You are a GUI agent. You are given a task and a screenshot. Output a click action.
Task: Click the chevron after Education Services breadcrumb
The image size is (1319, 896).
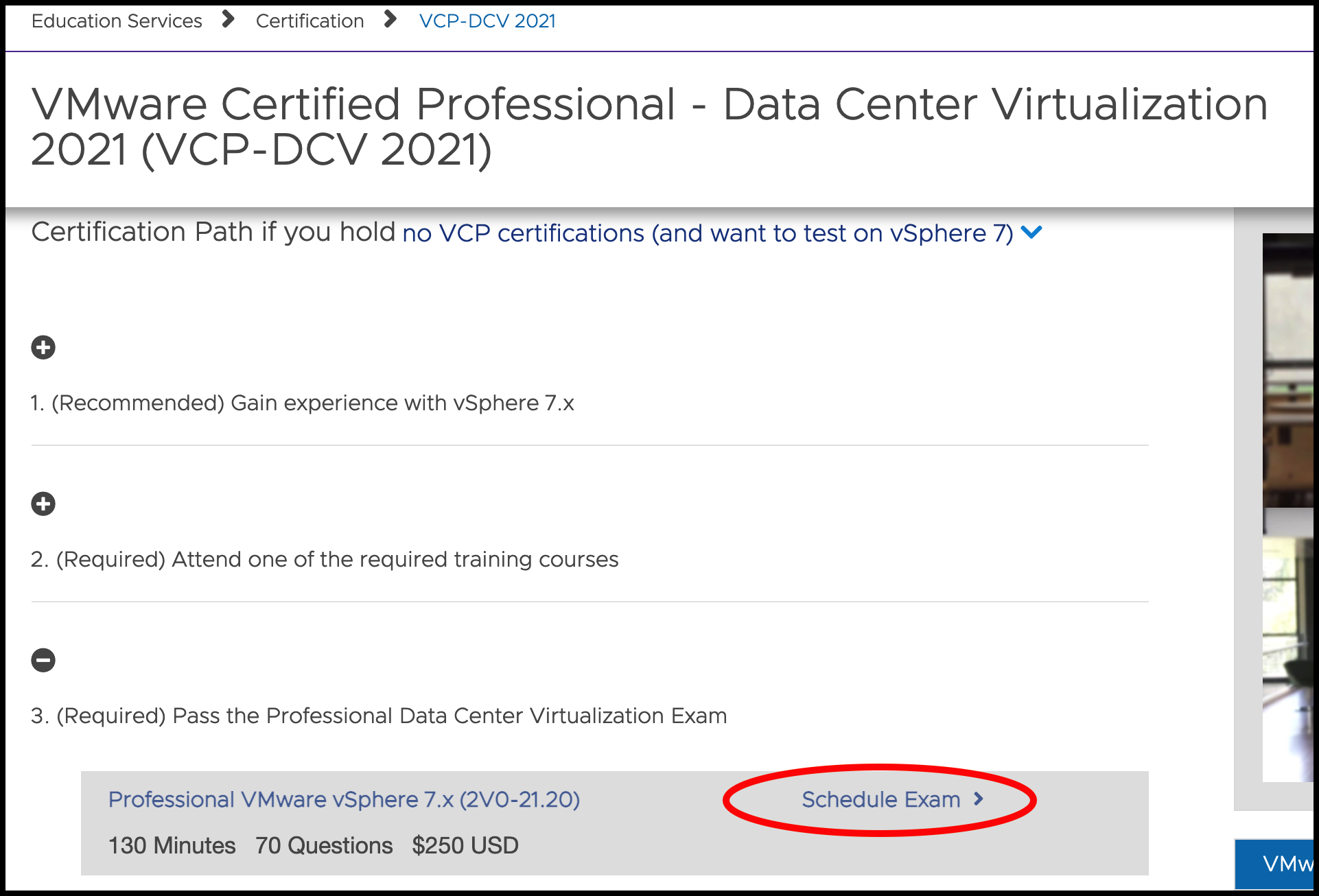point(227,20)
